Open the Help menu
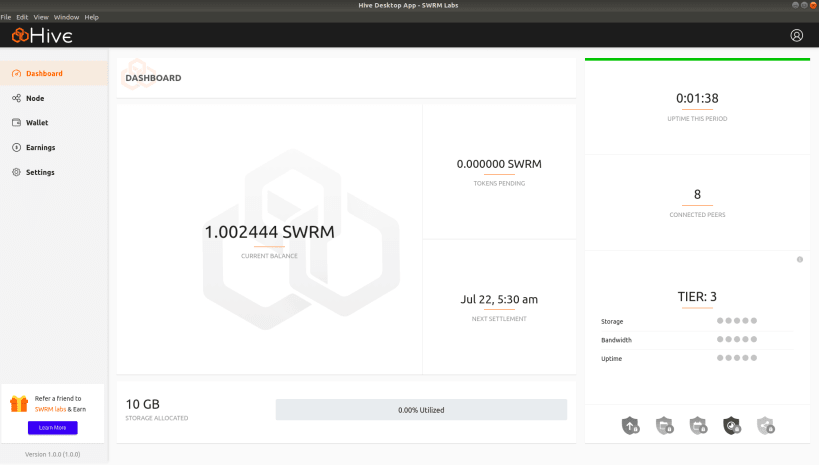 91,17
